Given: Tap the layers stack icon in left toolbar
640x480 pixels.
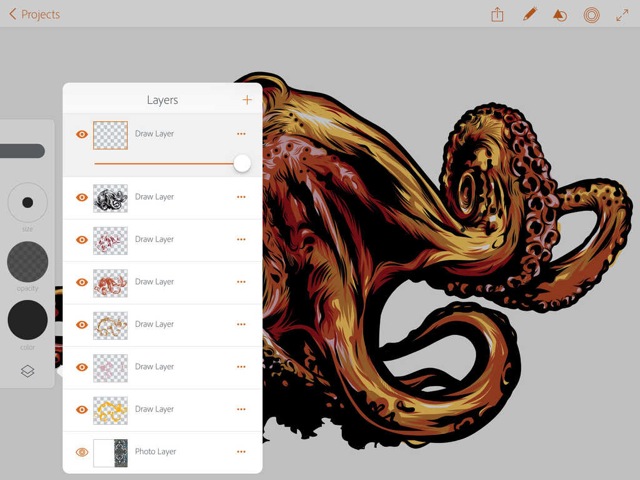Looking at the screenshot, I should click(x=27, y=371).
